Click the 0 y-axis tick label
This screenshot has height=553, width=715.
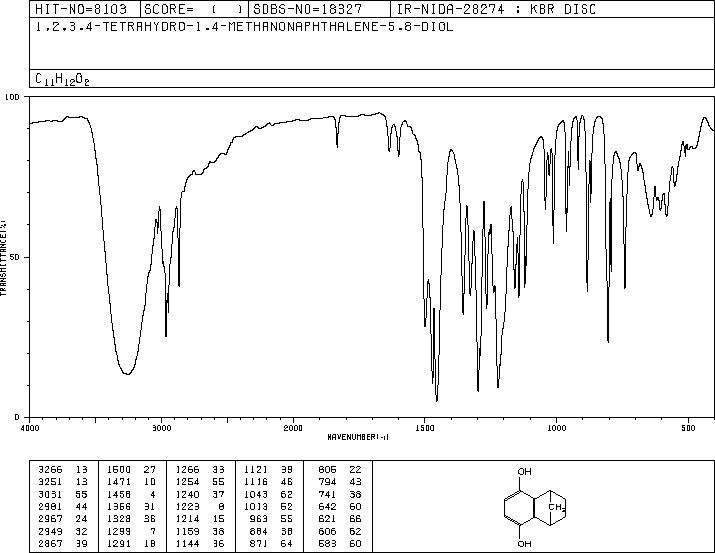click(x=17, y=417)
